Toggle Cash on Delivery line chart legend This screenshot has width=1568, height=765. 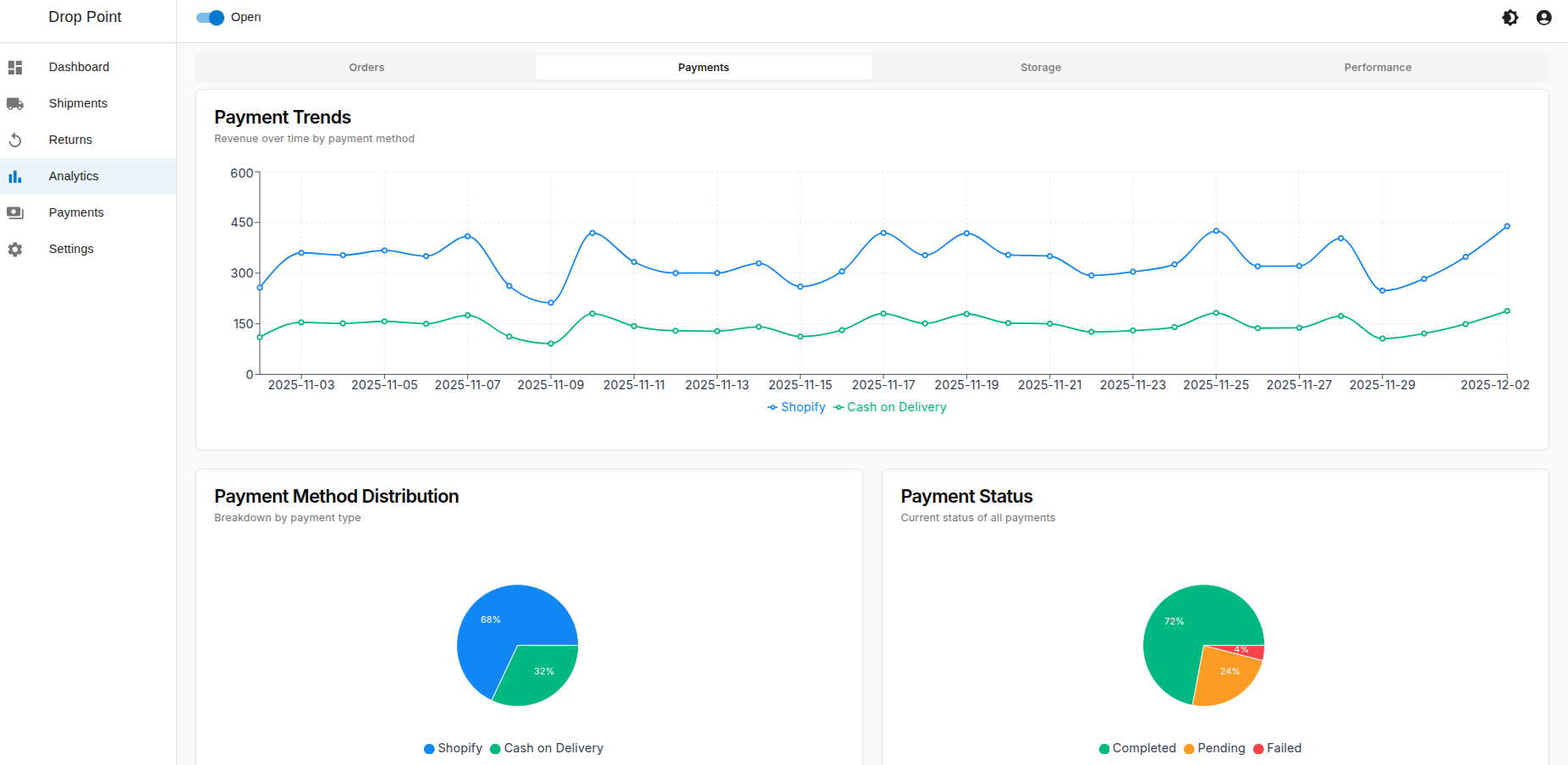pos(890,407)
